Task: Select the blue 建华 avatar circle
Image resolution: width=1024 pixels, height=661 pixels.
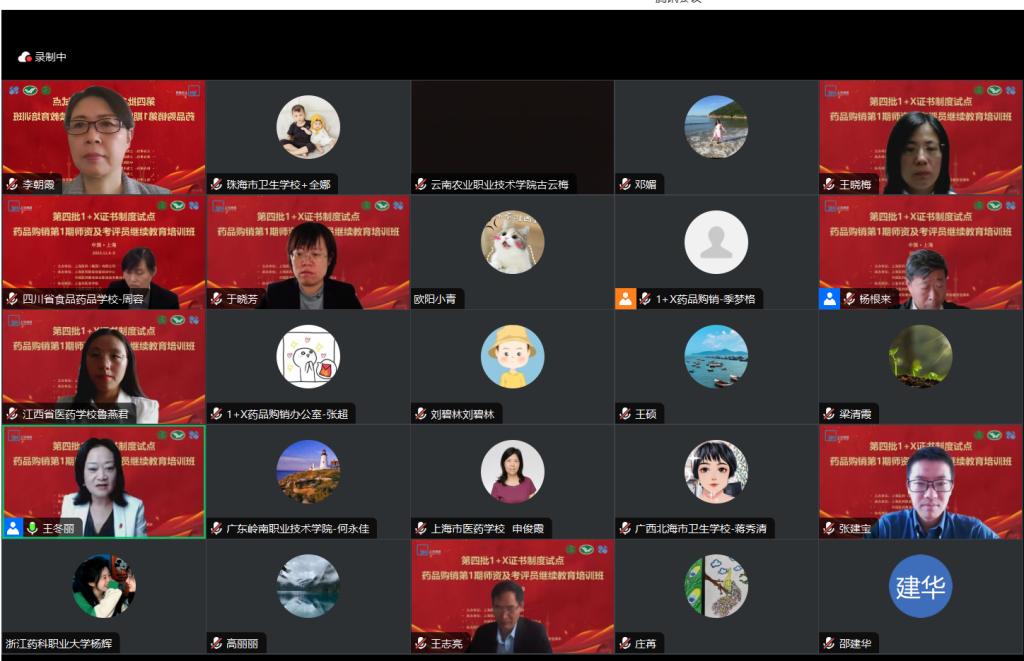Action: tap(920, 586)
